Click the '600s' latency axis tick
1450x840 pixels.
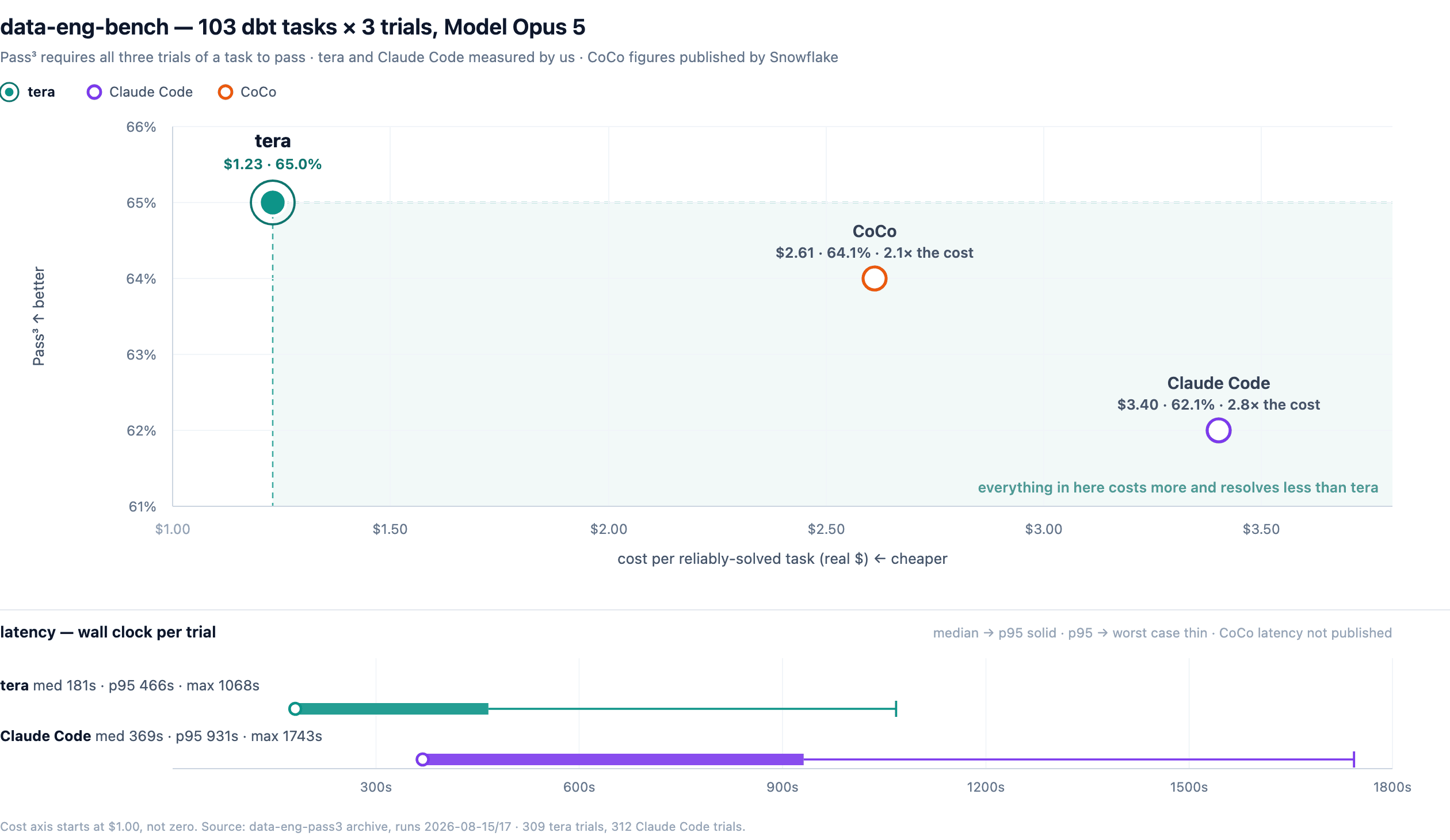coord(579,787)
